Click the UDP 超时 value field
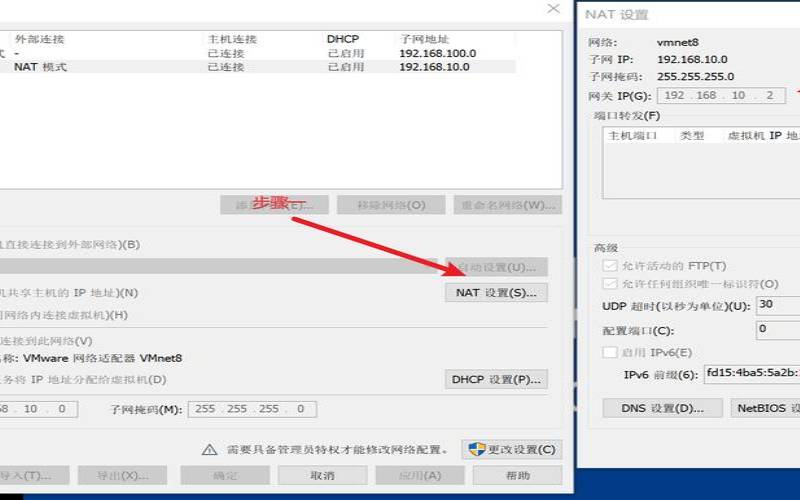The image size is (800, 500). tap(778, 305)
